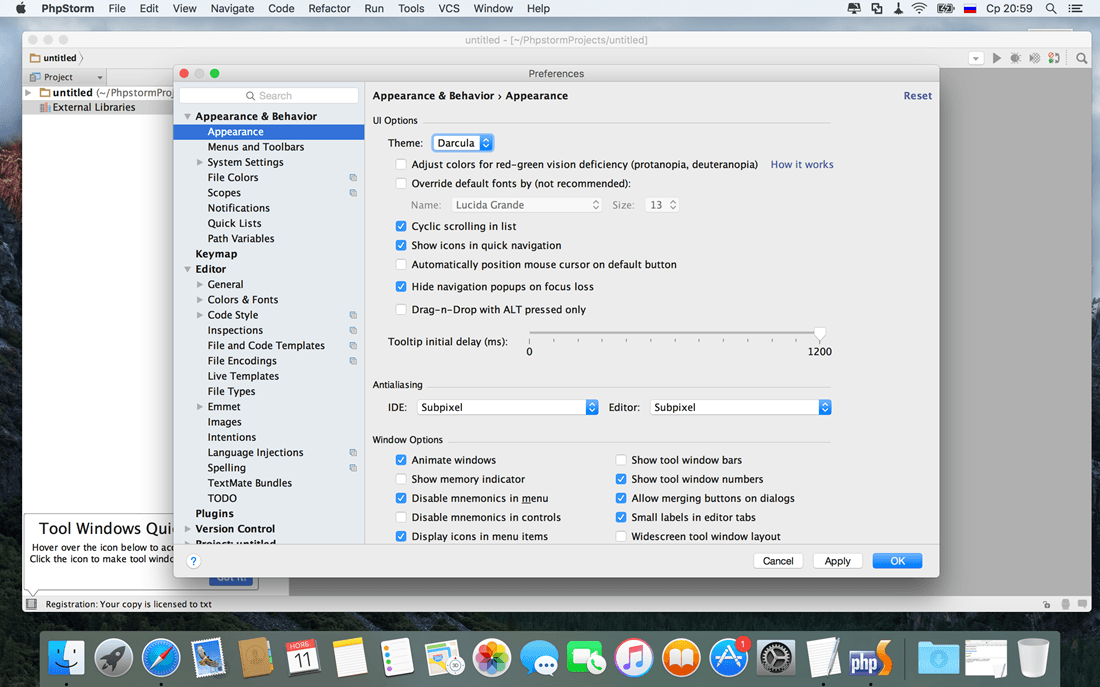This screenshot has height=687, width=1100.
Task: Open iTunes music icon in Dock
Action: tap(633, 658)
